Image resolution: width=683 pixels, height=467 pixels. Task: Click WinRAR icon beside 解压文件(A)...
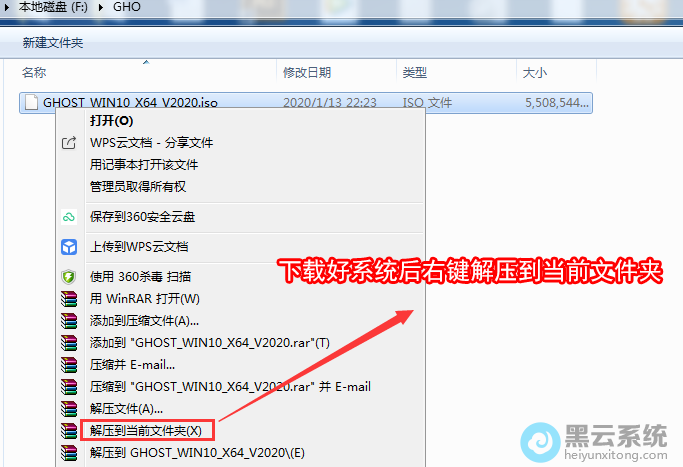(69, 409)
